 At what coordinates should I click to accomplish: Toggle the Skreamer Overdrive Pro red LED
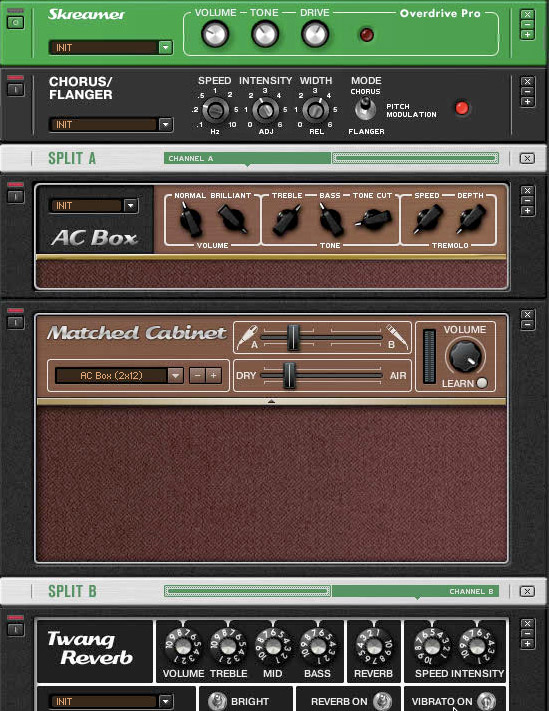click(x=366, y=34)
